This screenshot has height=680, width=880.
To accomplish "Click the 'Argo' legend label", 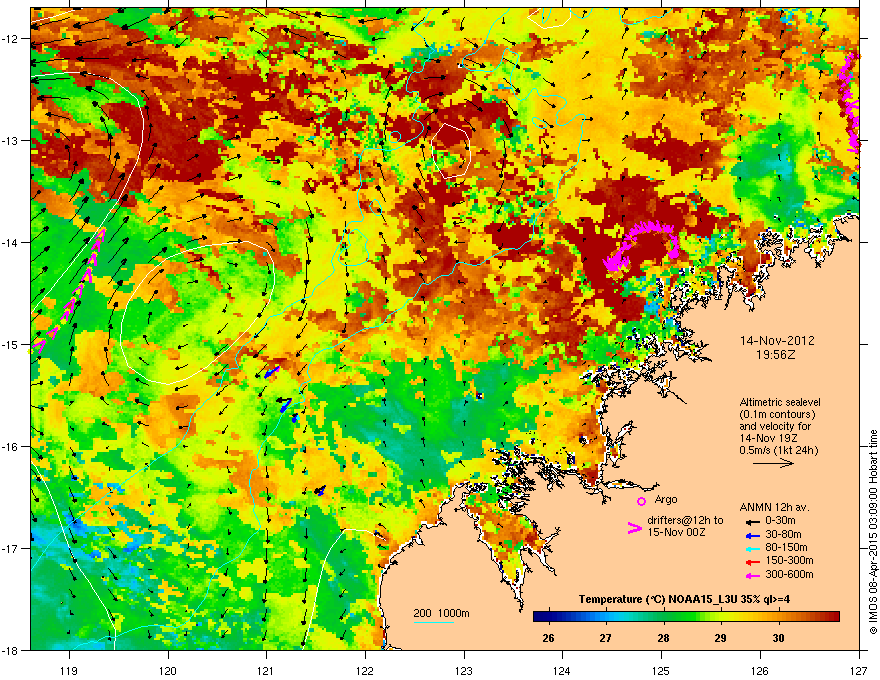I will [666, 499].
